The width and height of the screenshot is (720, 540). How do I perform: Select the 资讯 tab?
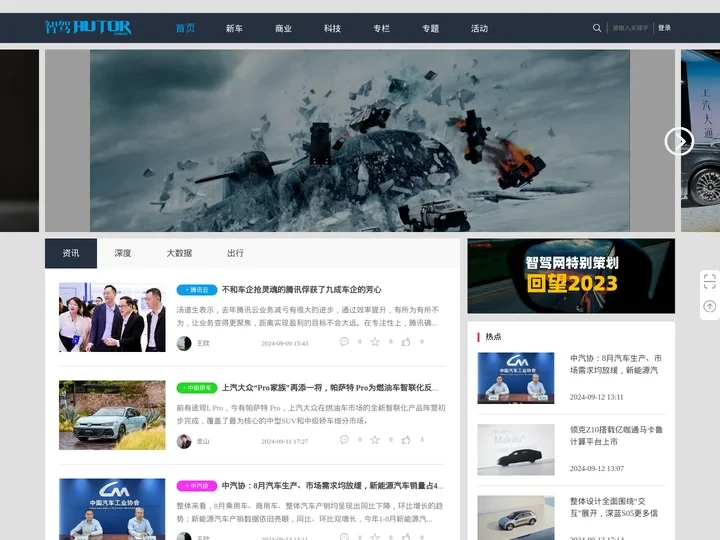[x=71, y=253]
